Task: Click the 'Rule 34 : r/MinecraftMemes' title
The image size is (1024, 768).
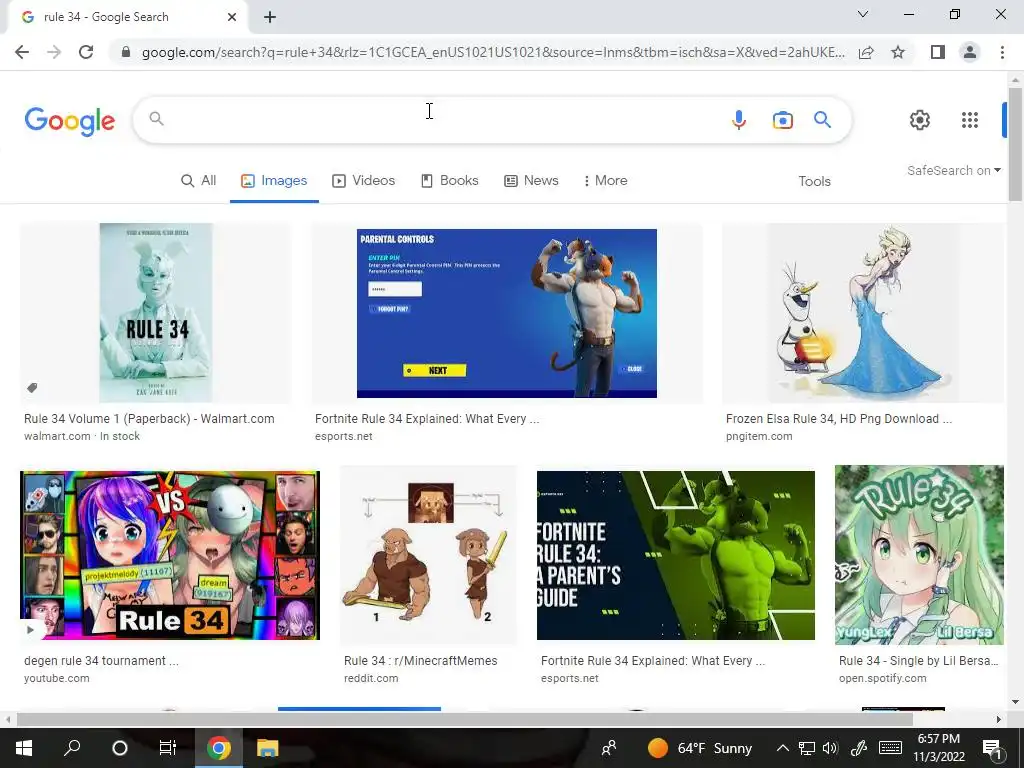Action: coord(421,661)
